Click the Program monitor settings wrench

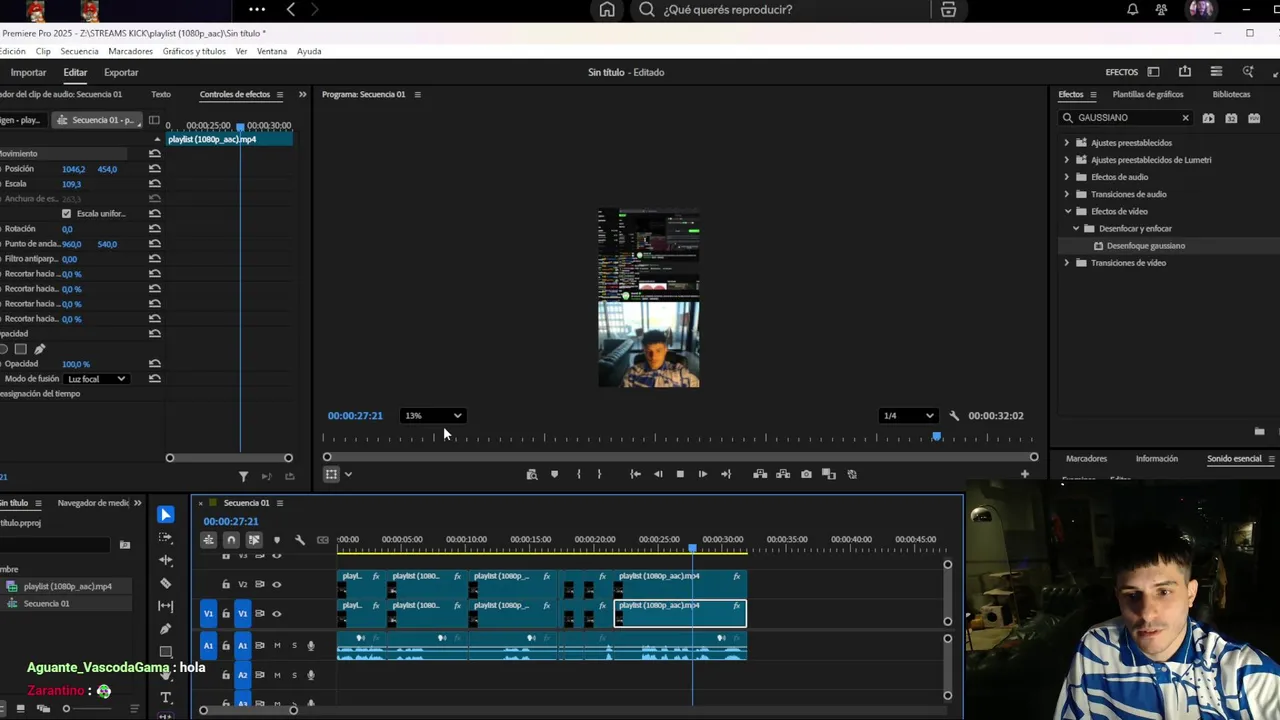click(x=954, y=416)
